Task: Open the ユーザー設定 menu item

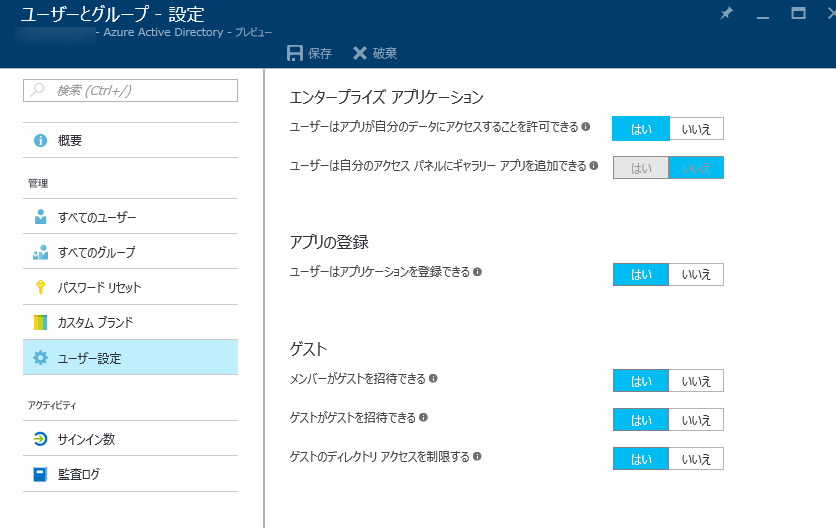Action: click(130, 358)
